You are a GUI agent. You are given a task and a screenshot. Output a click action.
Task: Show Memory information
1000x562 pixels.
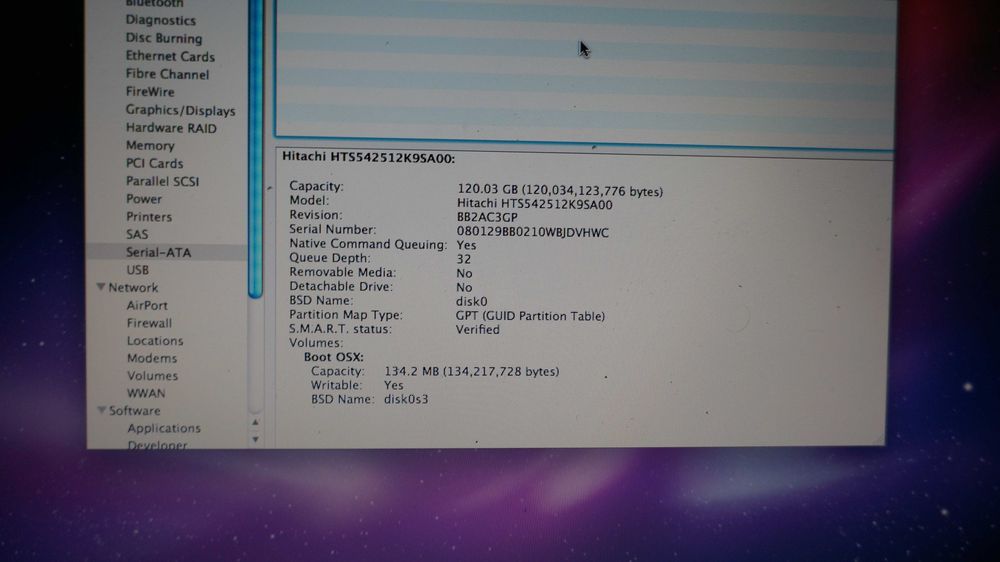coord(150,145)
